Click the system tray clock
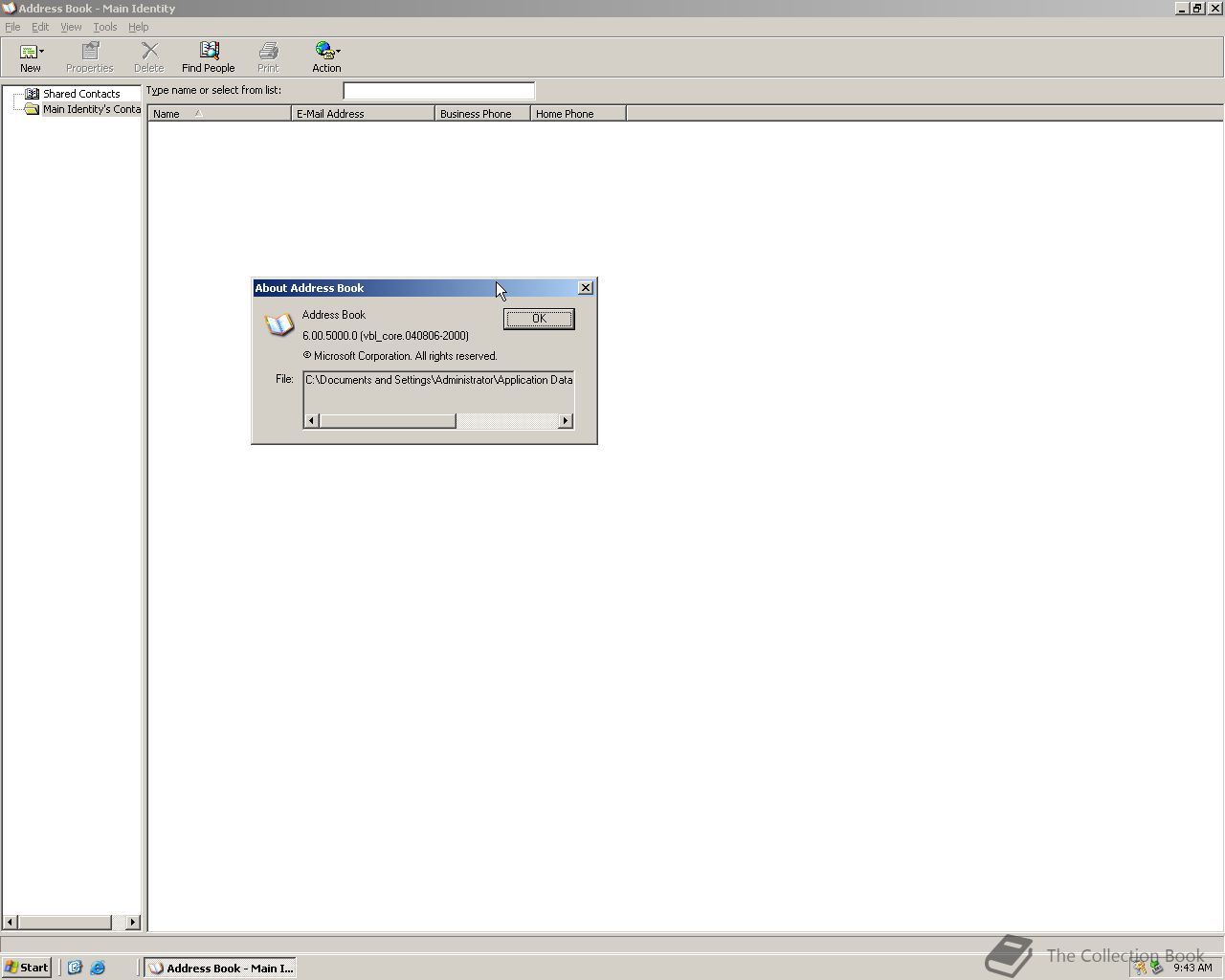The width and height of the screenshot is (1225, 980). tap(1192, 968)
